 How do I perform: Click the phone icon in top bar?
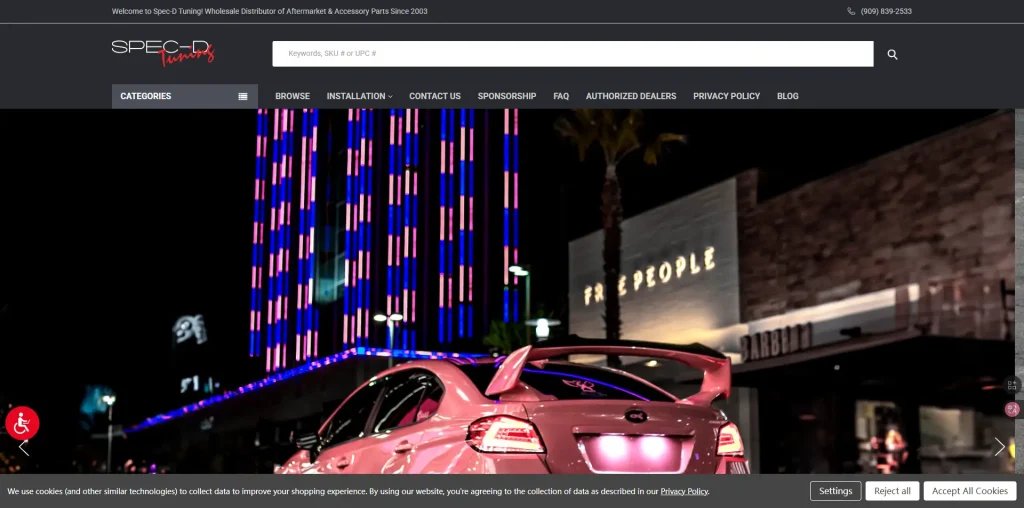(851, 12)
